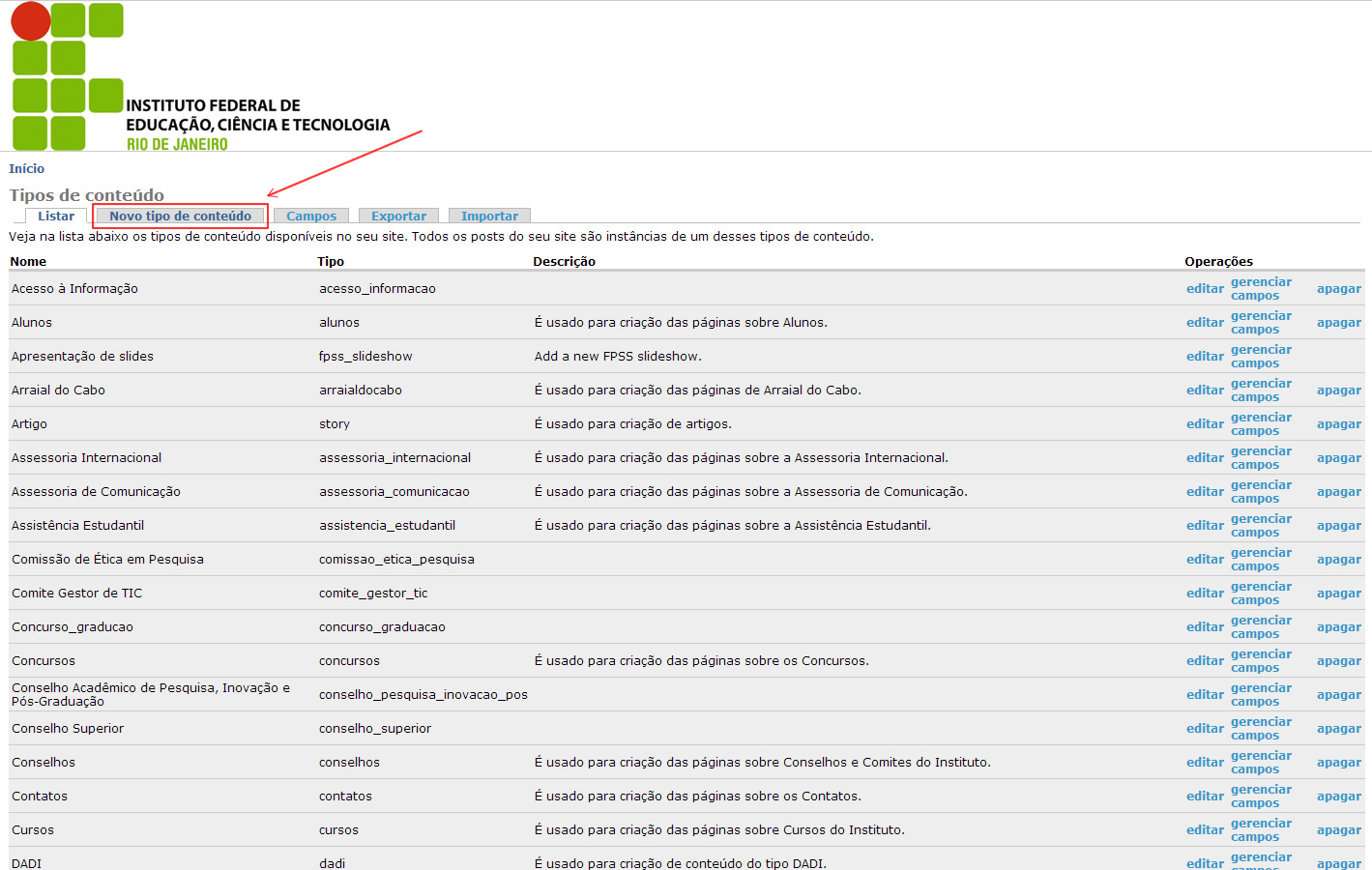Manage fields for Apresentação de slides

click(x=1261, y=357)
